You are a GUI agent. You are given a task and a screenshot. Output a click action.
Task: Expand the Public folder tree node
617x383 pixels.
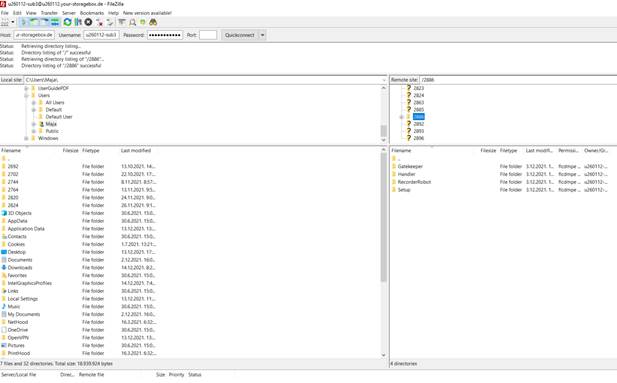(34, 131)
